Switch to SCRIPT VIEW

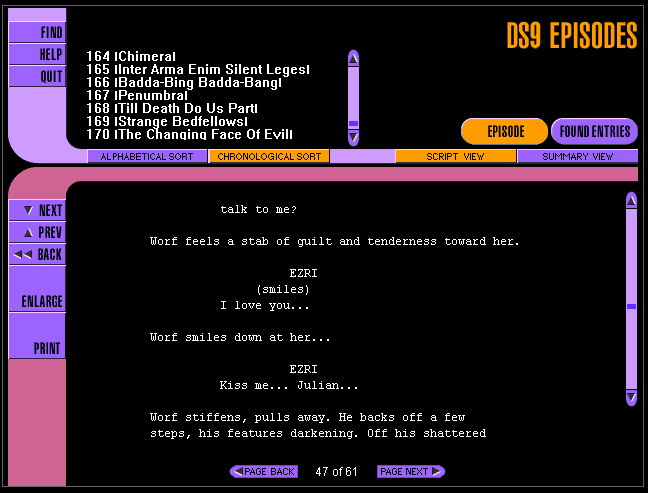click(455, 157)
